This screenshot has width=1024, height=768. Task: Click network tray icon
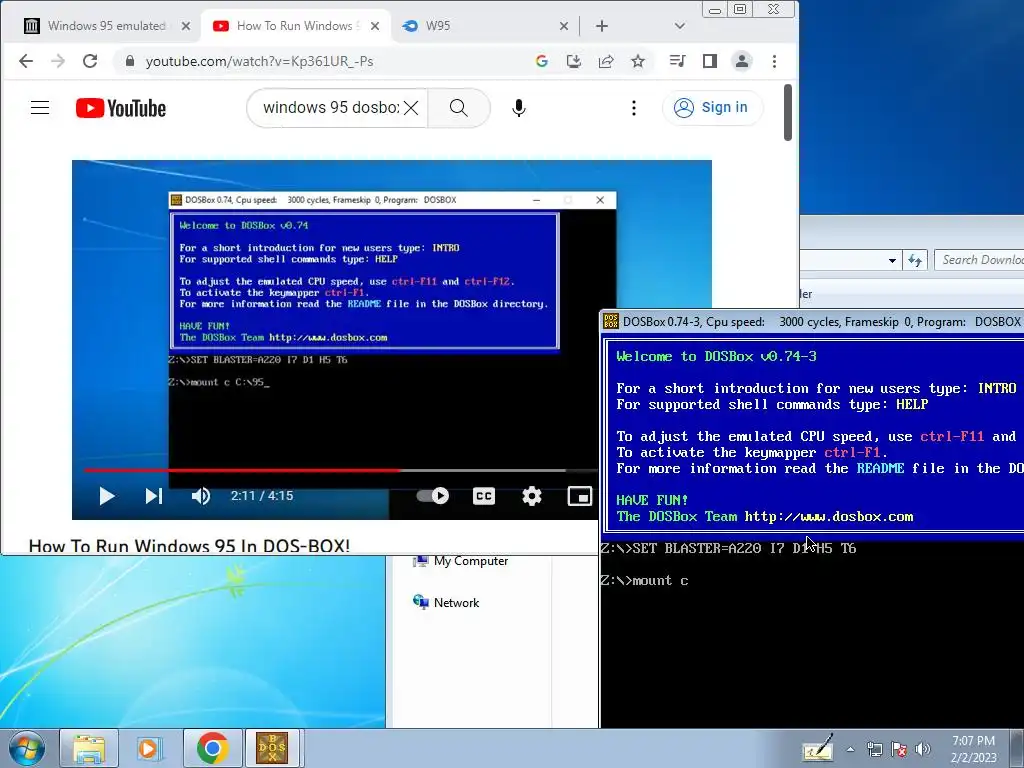coord(874,749)
